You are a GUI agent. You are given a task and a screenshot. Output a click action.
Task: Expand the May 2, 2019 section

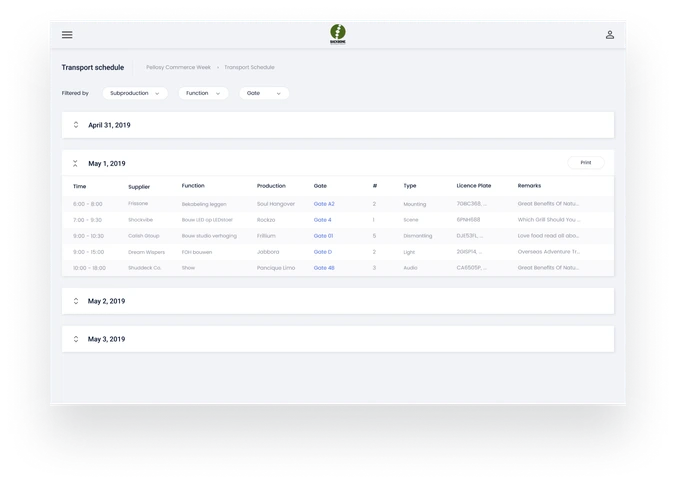click(76, 301)
